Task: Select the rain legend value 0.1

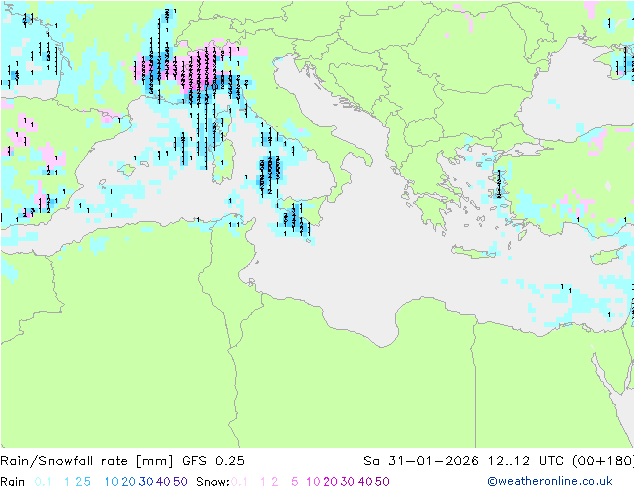Action: 43,482
